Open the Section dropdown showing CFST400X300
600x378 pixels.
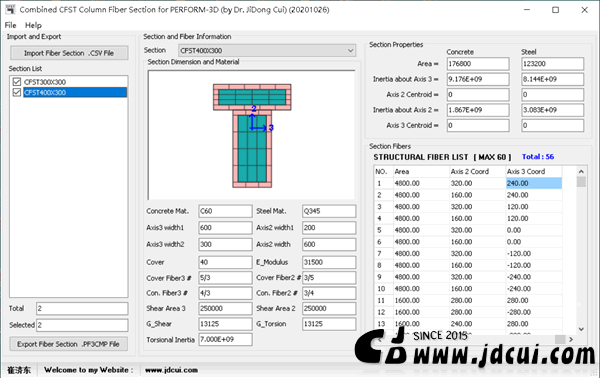pos(267,51)
